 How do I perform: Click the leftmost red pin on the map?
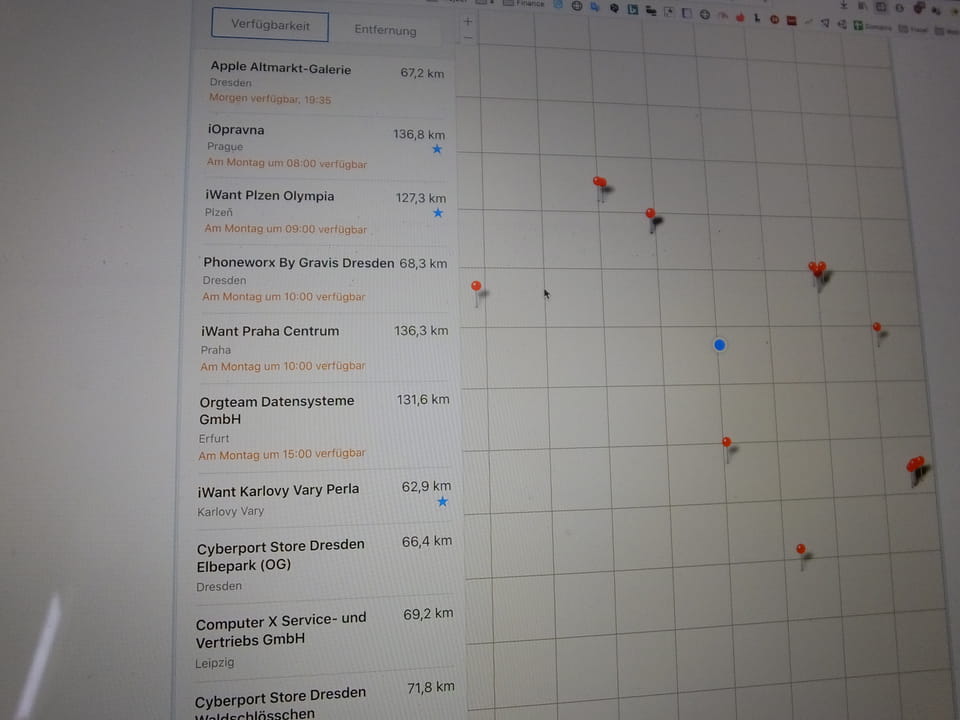476,287
